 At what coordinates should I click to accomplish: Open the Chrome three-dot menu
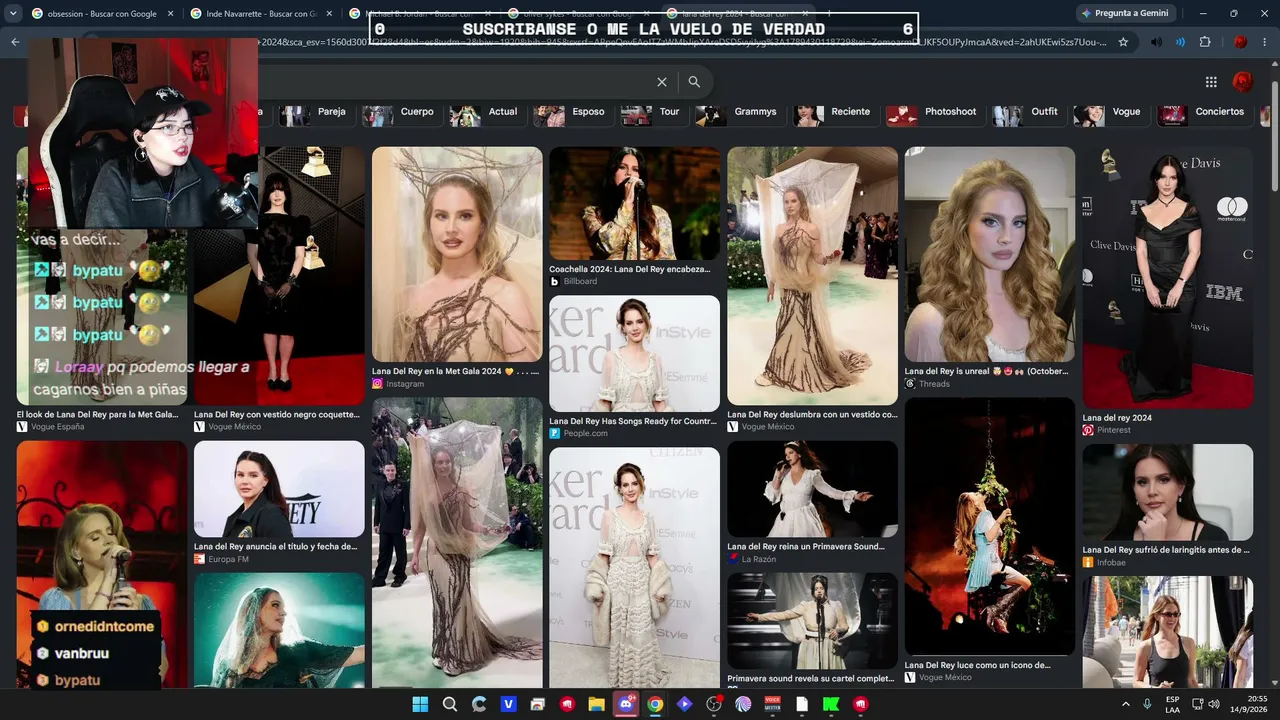pyautogui.click(x=1266, y=42)
